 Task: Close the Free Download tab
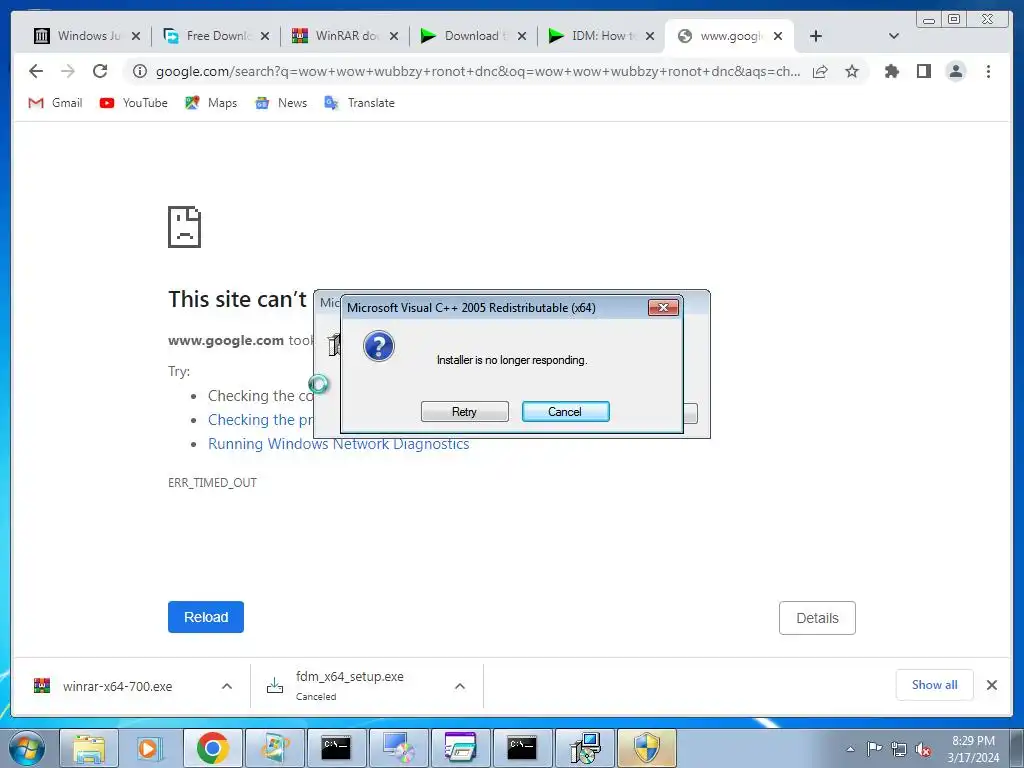(265, 36)
